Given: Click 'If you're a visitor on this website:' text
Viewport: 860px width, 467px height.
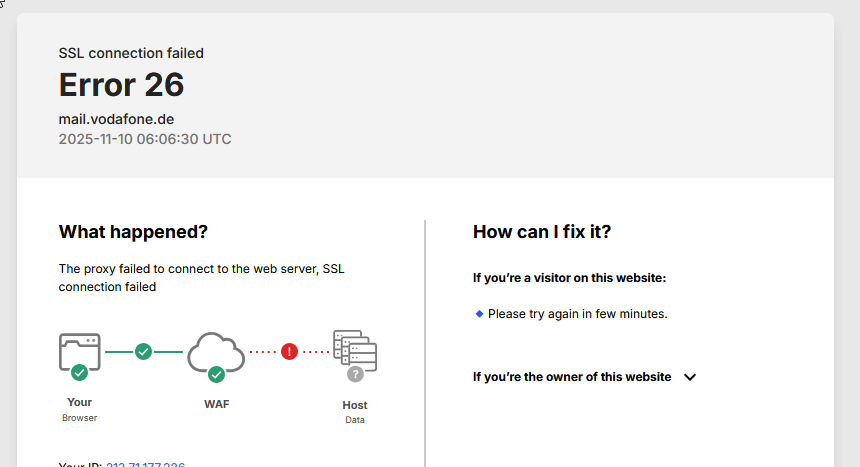Looking at the screenshot, I should click(x=569, y=278).
